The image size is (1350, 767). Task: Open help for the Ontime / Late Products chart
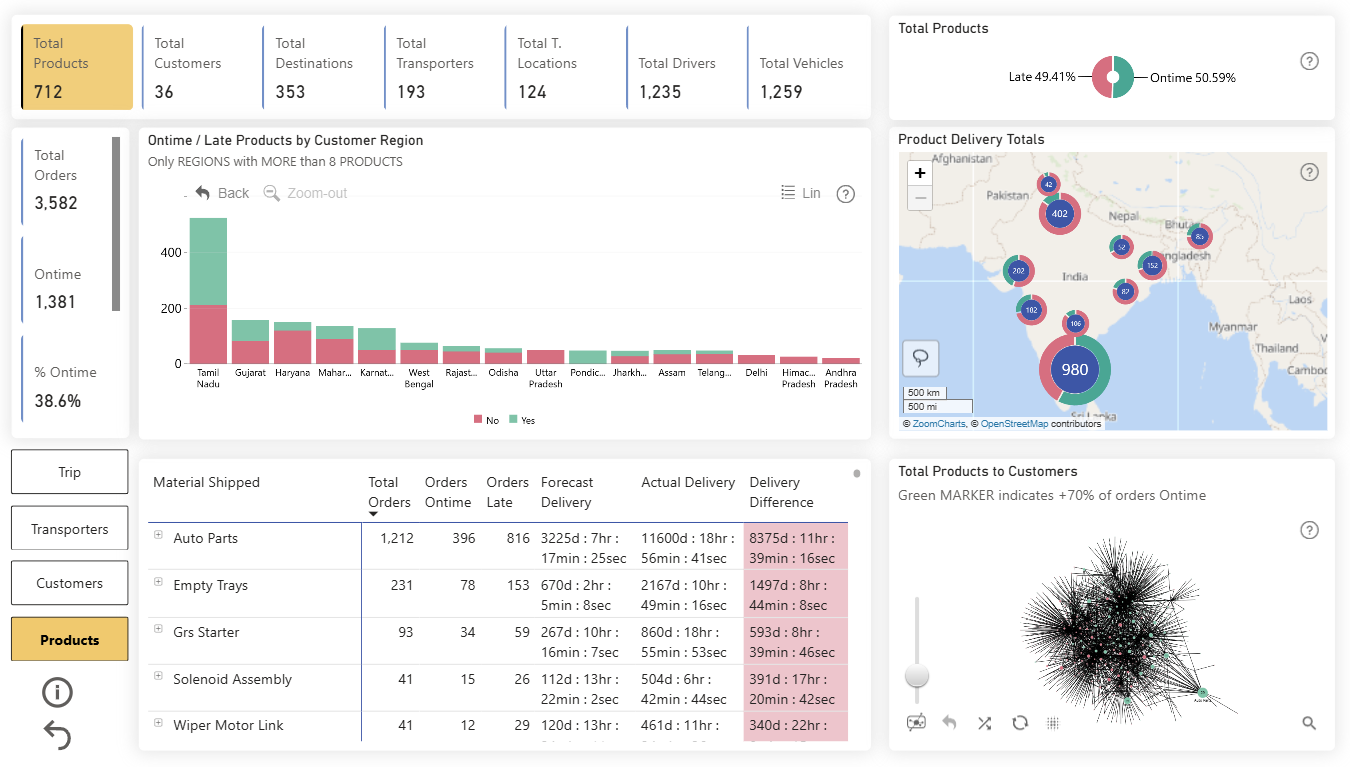(x=845, y=194)
